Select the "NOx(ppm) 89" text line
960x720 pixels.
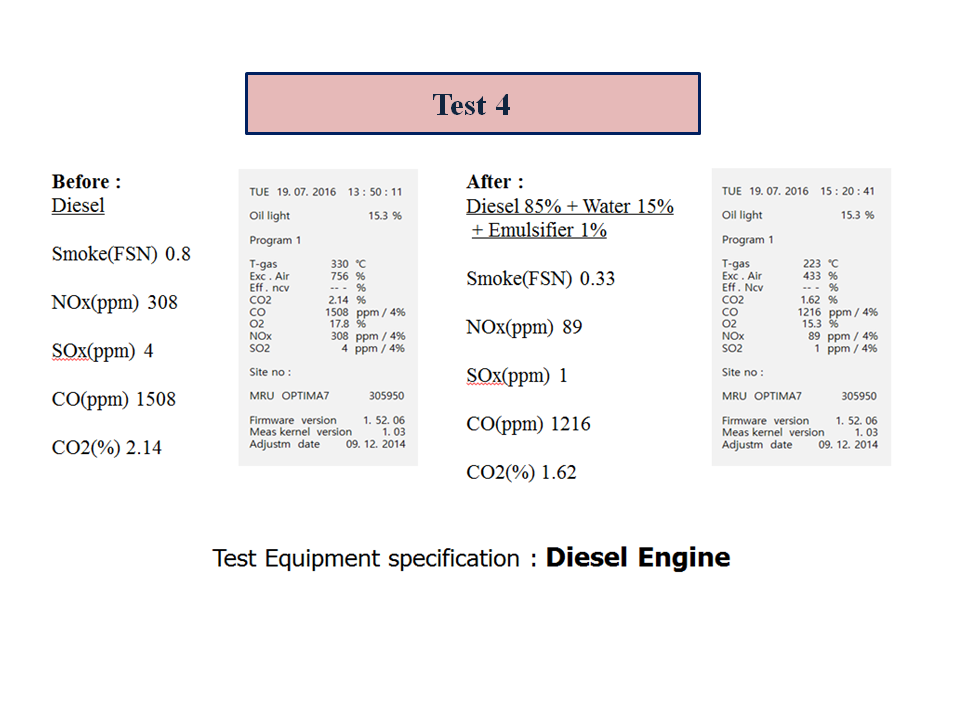[524, 327]
